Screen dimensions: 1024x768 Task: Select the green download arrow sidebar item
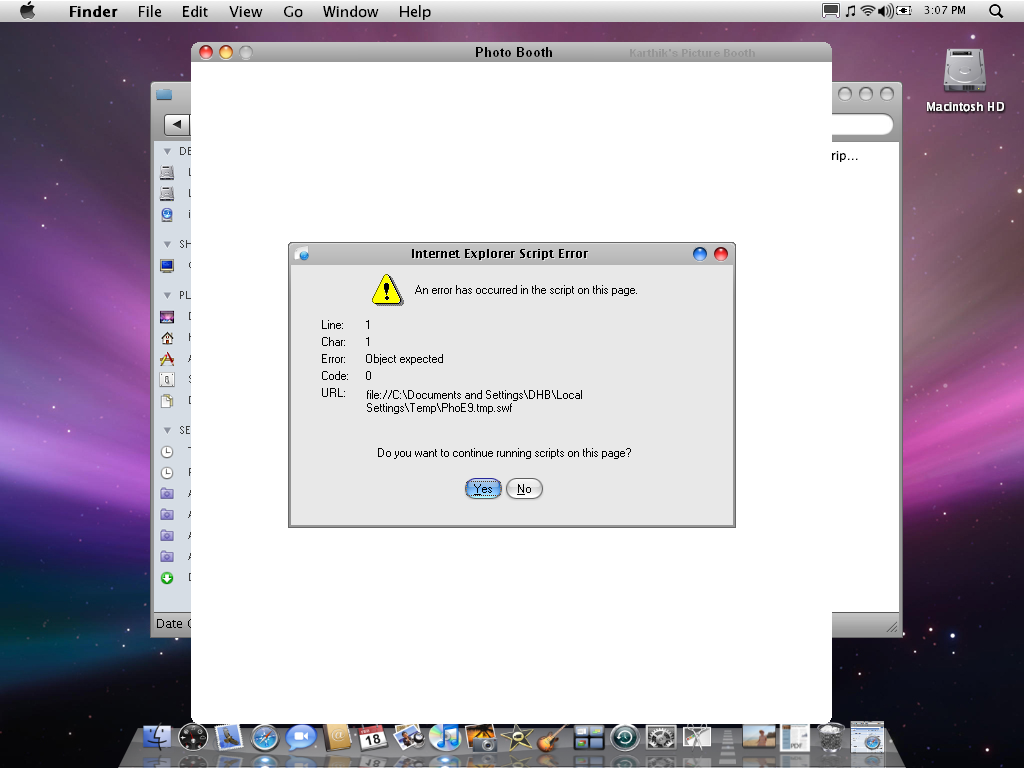click(x=167, y=578)
